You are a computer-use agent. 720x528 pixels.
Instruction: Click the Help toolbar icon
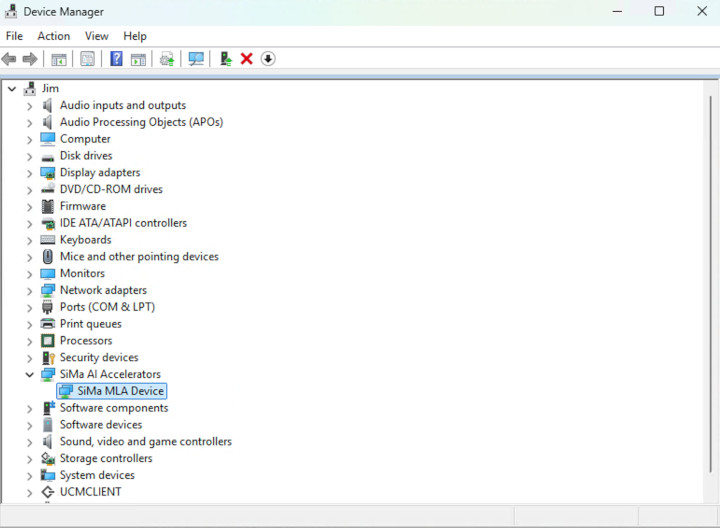tap(116, 59)
